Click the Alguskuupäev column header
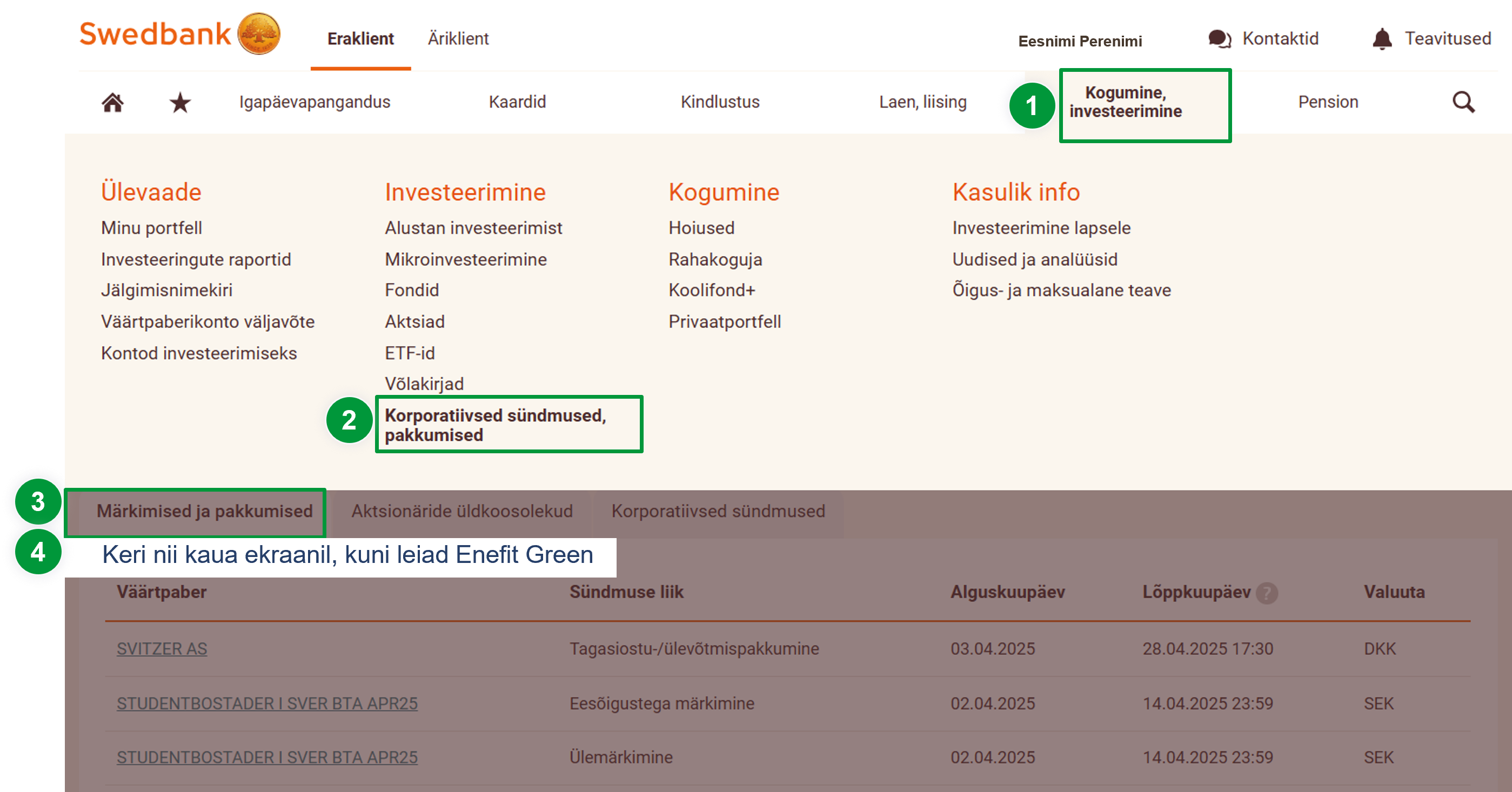 [x=1007, y=592]
